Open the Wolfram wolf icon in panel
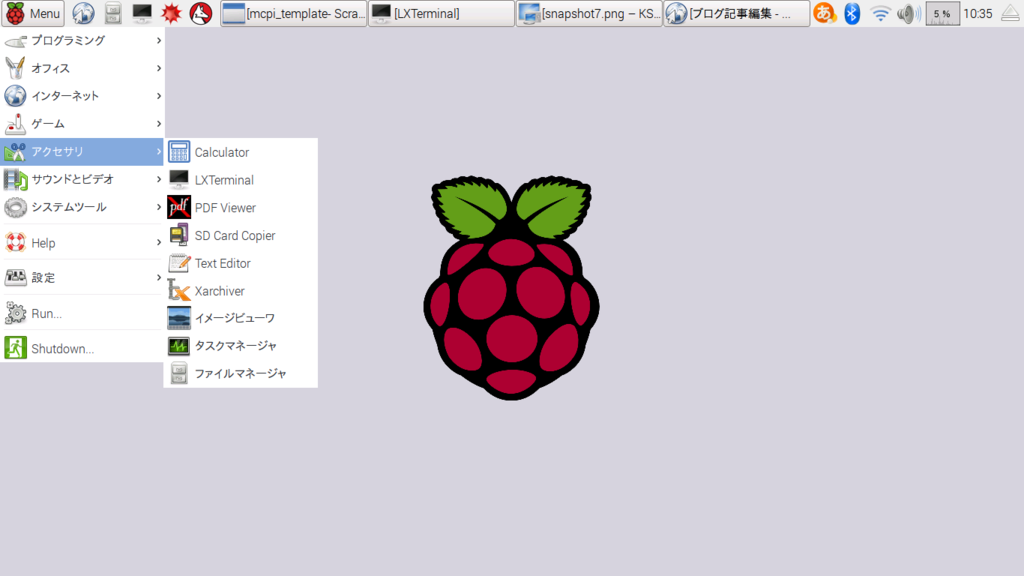This screenshot has height=576, width=1024. coord(200,13)
